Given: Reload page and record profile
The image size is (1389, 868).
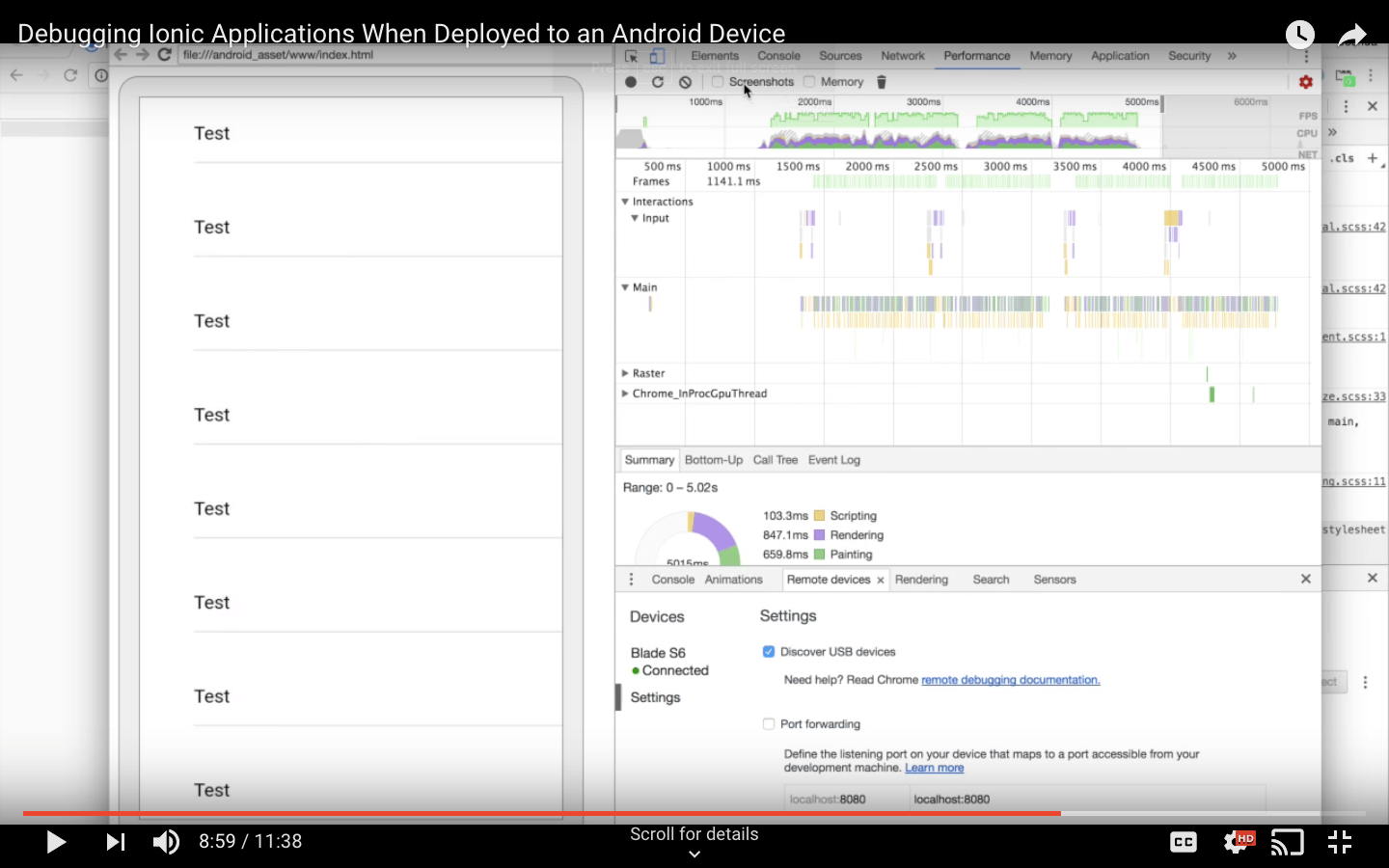Looking at the screenshot, I should (x=658, y=82).
